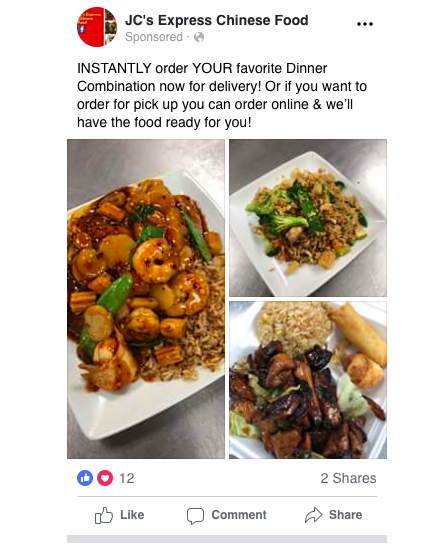Click the globe public audience icon

[199, 37]
